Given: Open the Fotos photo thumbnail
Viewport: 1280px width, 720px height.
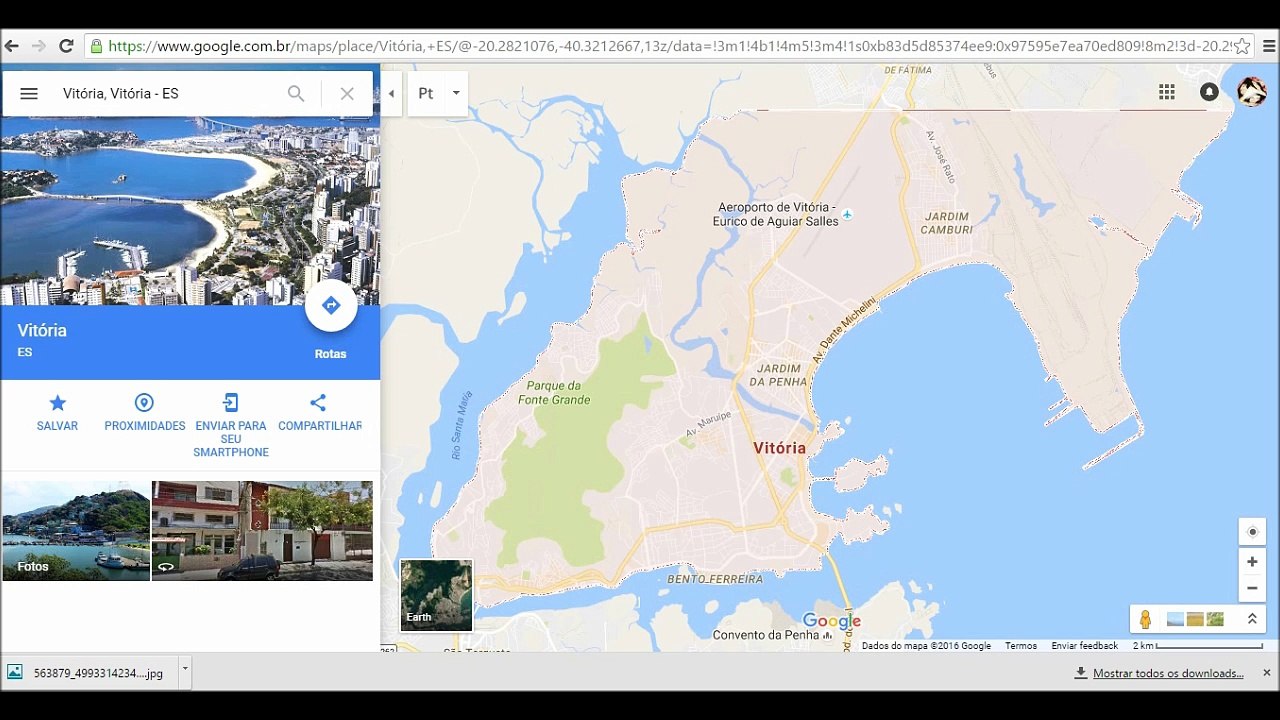Looking at the screenshot, I should point(76,531).
